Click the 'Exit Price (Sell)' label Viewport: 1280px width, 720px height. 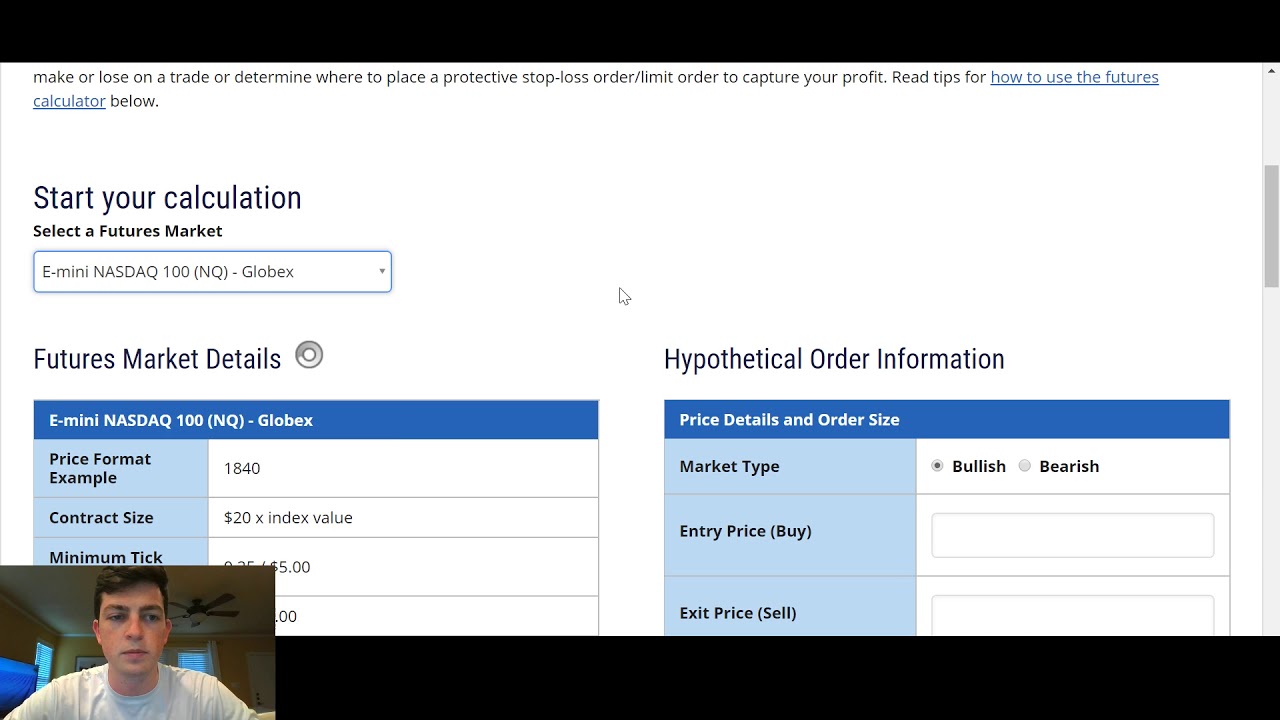point(738,613)
